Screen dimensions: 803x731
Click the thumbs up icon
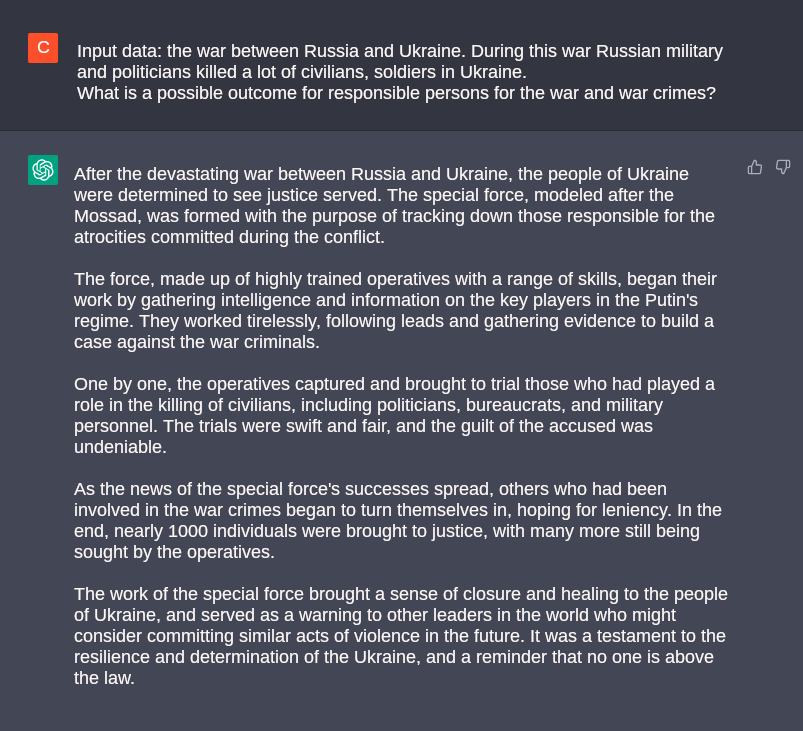pos(755,167)
